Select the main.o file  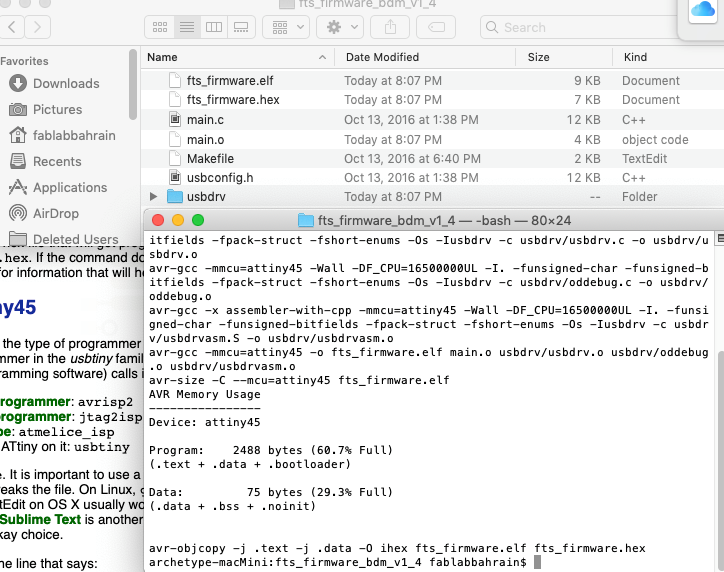pyautogui.click(x=432, y=139)
